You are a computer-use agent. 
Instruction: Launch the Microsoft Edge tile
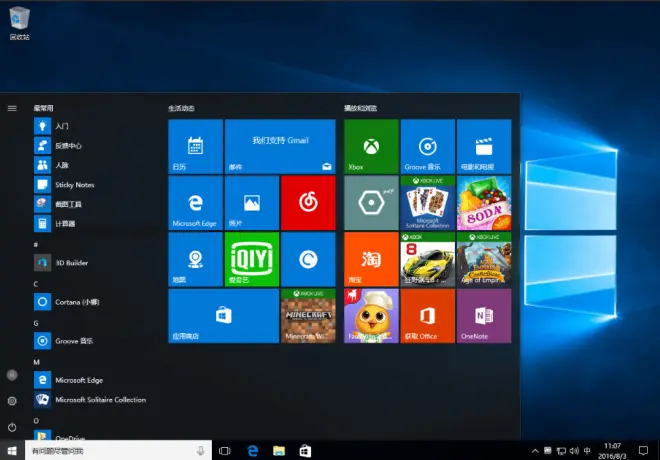pos(195,203)
